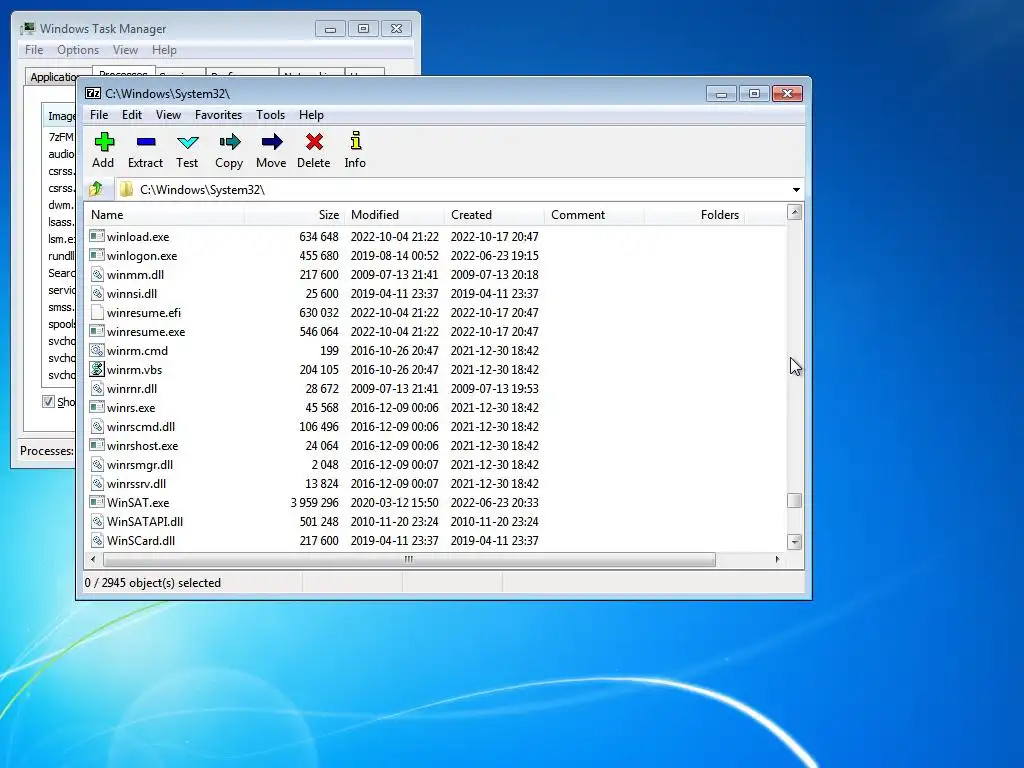Click the scroll up arrow of file list
Screen dimensions: 1024x768
(794, 212)
